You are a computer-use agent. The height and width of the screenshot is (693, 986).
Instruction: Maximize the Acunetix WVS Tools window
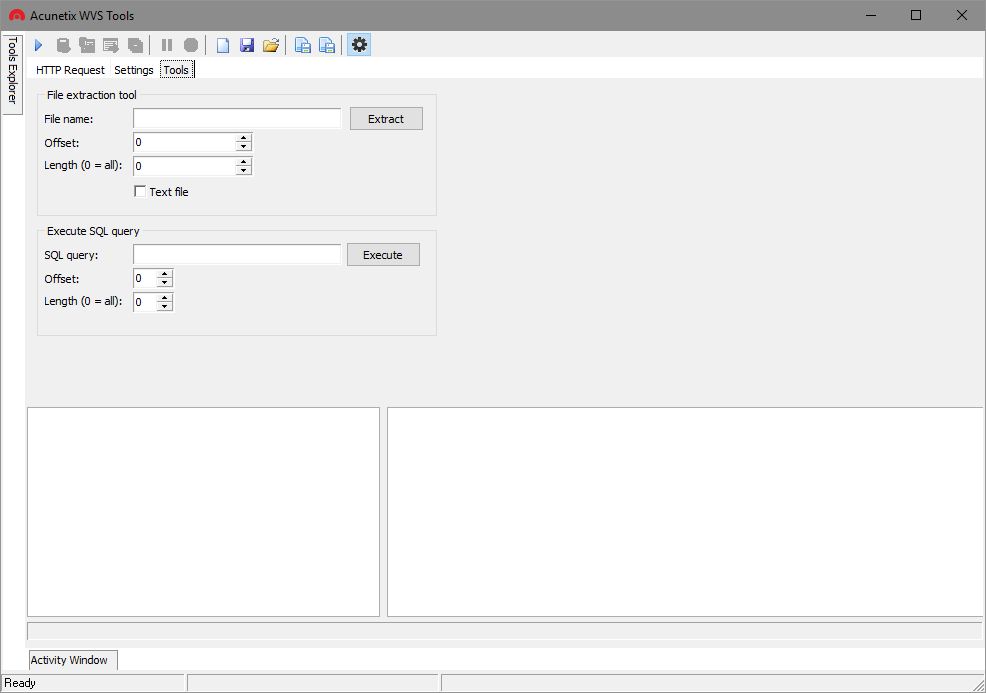click(x=916, y=15)
